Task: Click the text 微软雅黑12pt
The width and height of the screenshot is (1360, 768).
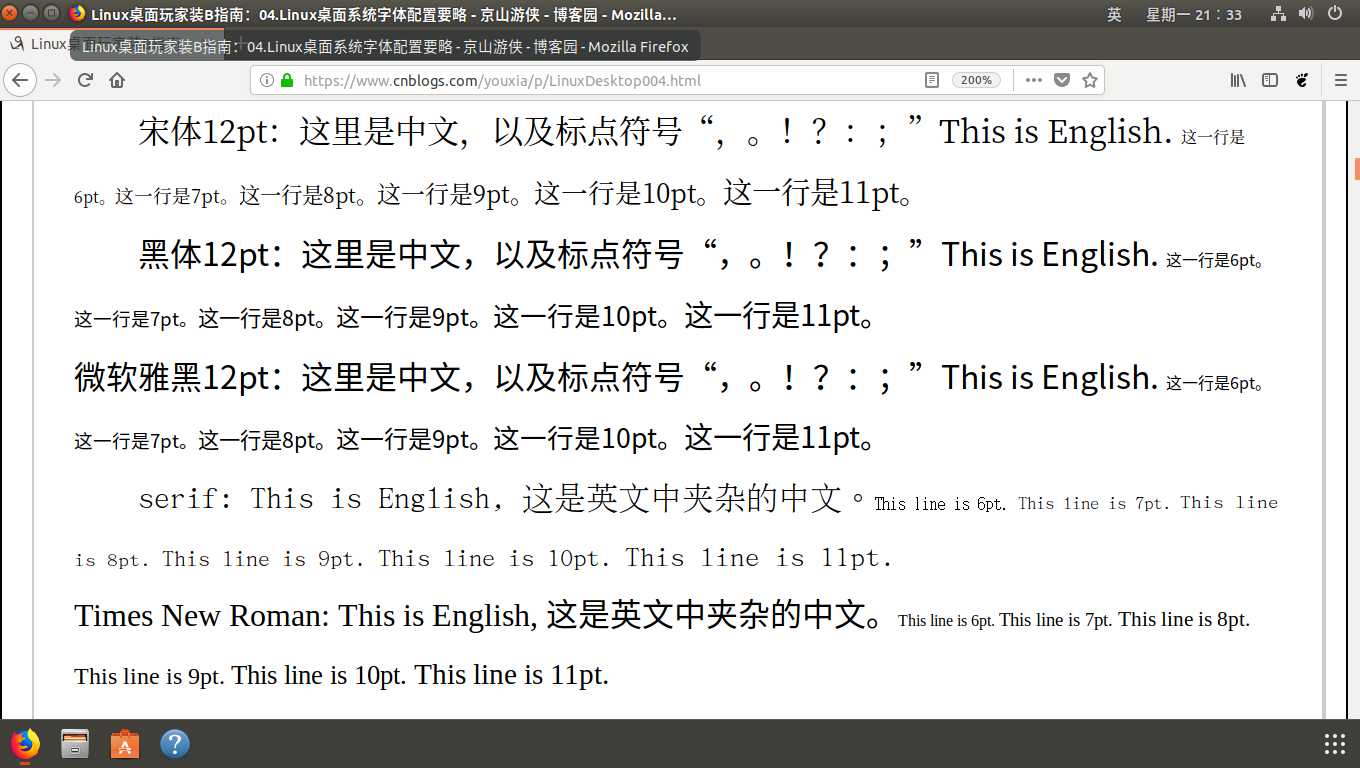Action: pyautogui.click(x=172, y=378)
